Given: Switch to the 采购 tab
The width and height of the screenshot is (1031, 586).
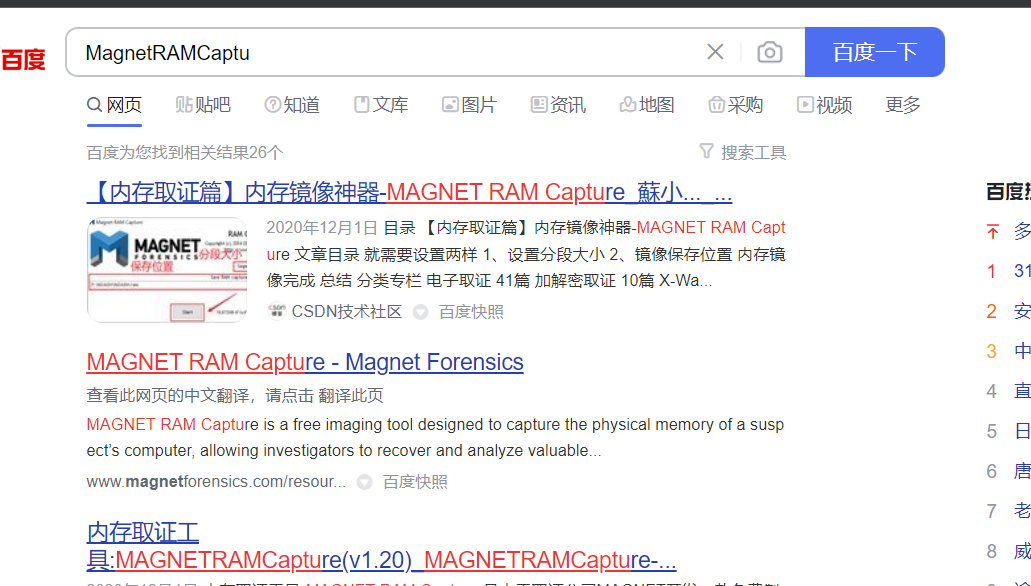Looking at the screenshot, I should point(736,105).
